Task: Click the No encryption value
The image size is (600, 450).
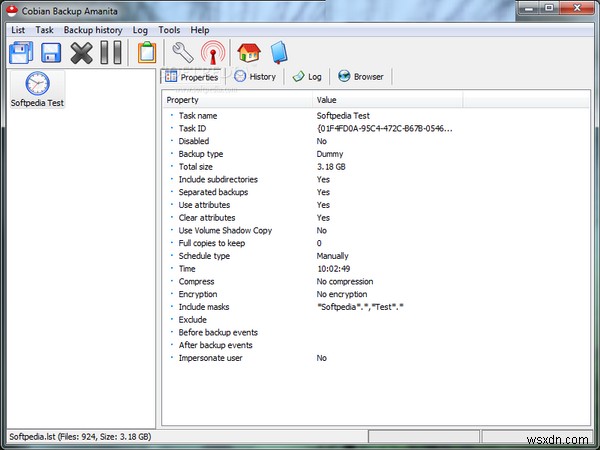Action: click(x=342, y=294)
